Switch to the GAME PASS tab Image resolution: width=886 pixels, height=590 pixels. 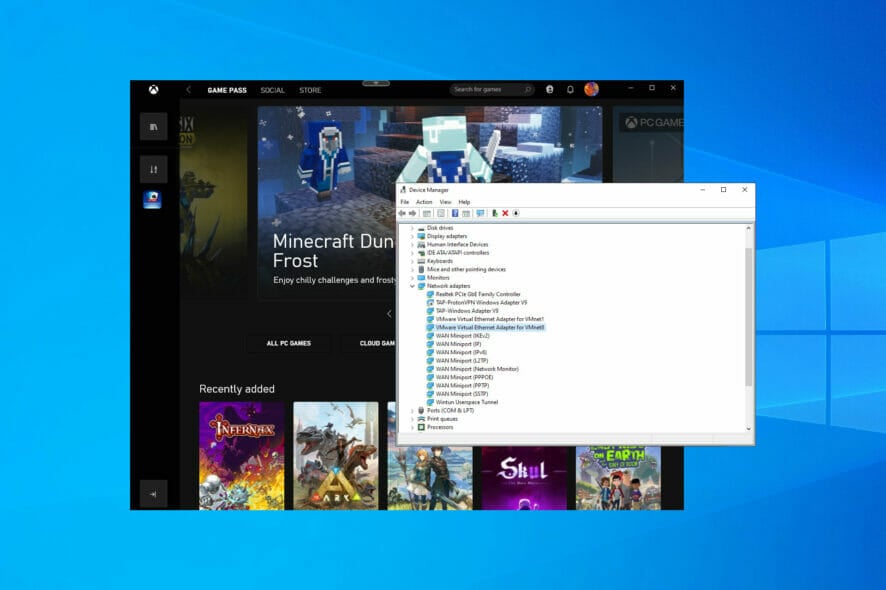pyautogui.click(x=227, y=90)
